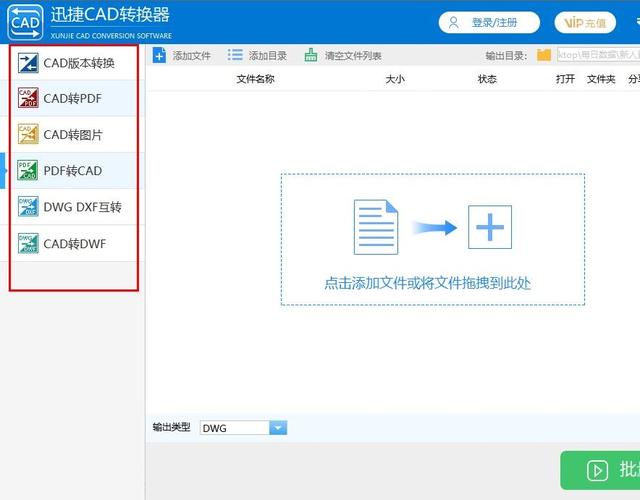Screen dimensions: 640x500
Task: Click the 文件夹 column header
Action: coord(601,79)
